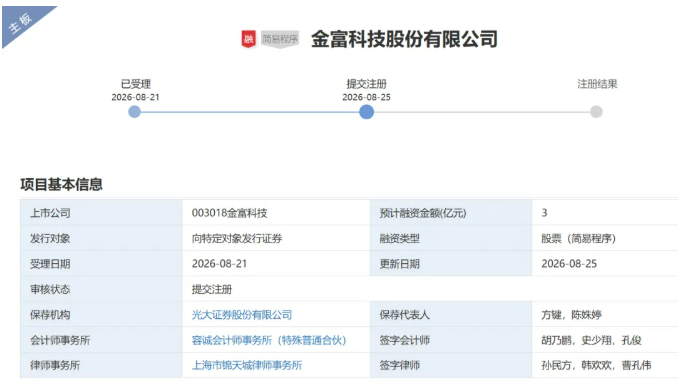Viewport: 683px width, 381px height.
Task: Click the 审核状态 label cell
Action: point(101,290)
